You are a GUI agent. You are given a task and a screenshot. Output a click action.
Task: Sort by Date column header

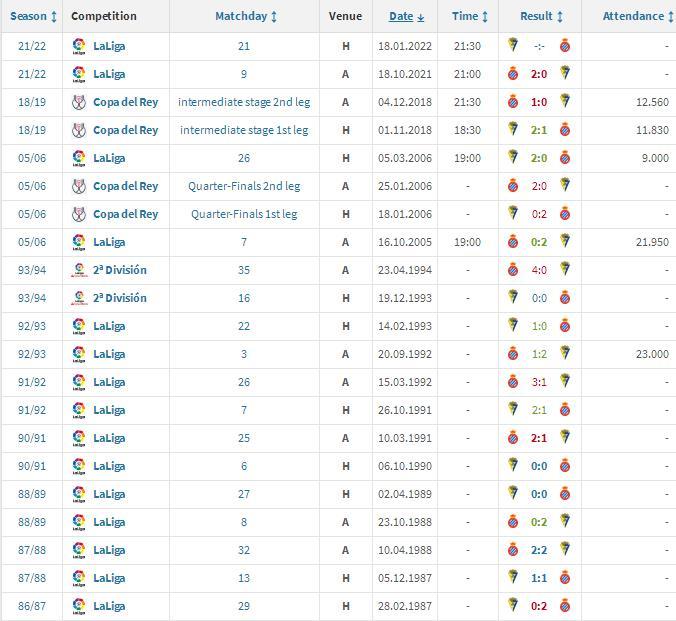pos(407,16)
